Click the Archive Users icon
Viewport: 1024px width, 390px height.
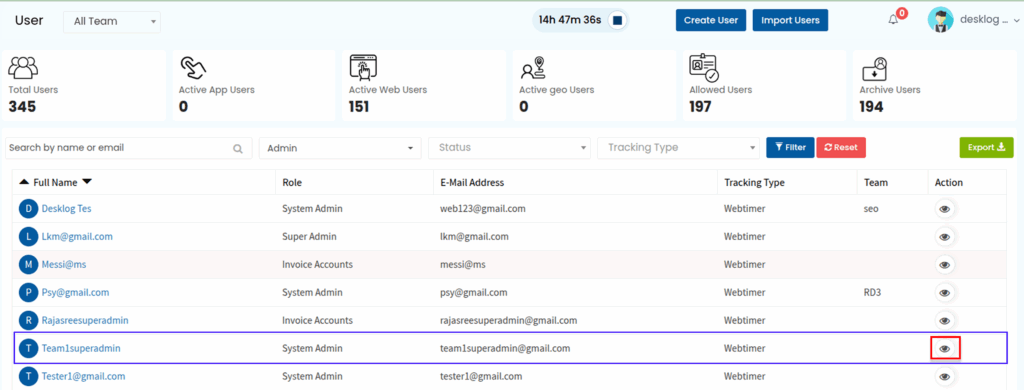tap(875, 68)
